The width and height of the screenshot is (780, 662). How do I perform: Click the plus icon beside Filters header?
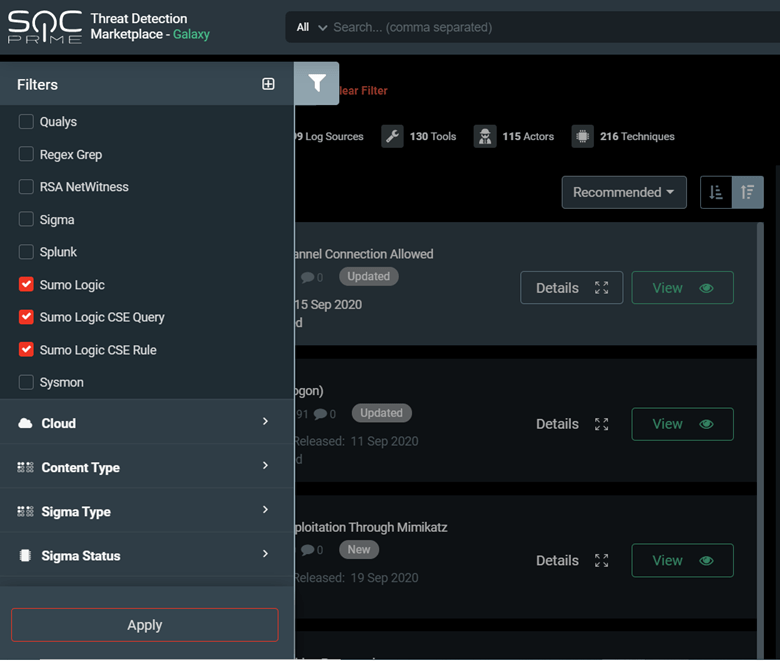click(x=268, y=84)
